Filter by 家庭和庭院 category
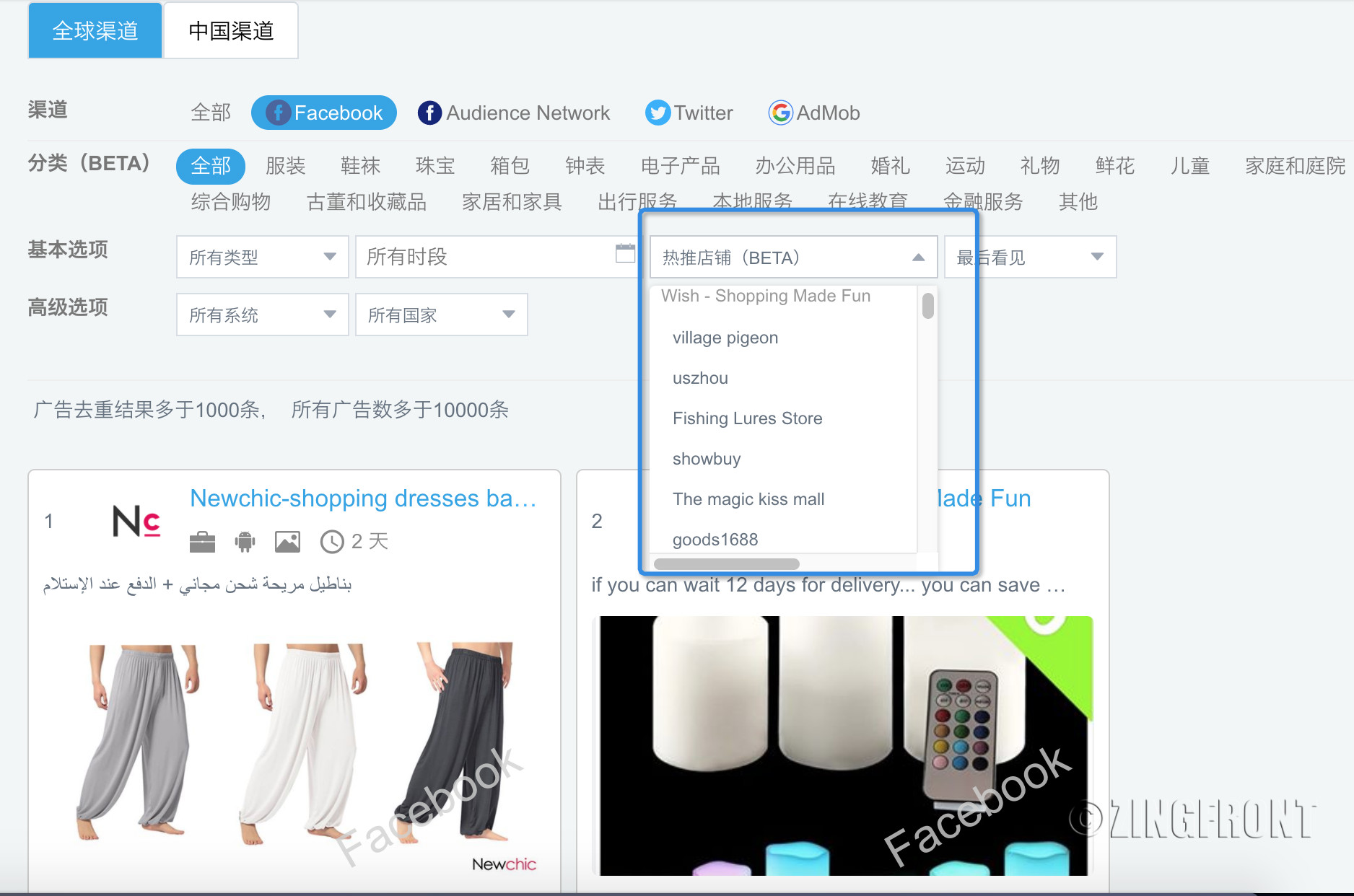This screenshot has width=1354, height=896. pyautogui.click(x=1295, y=166)
